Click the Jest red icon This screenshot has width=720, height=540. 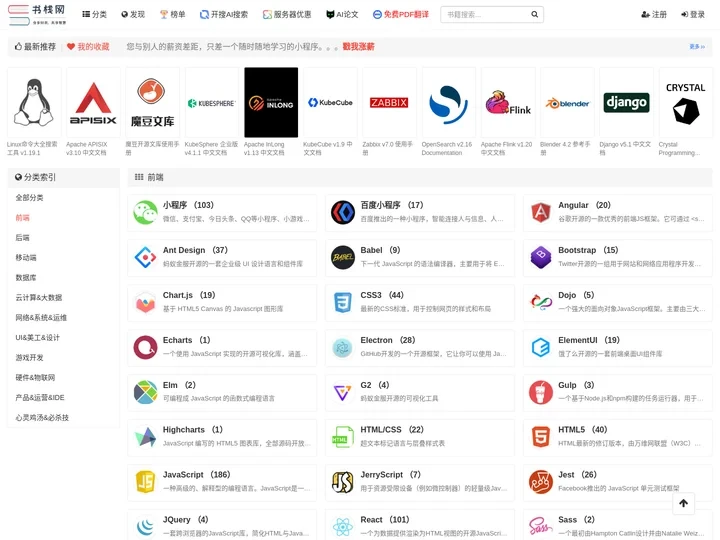click(x=541, y=482)
